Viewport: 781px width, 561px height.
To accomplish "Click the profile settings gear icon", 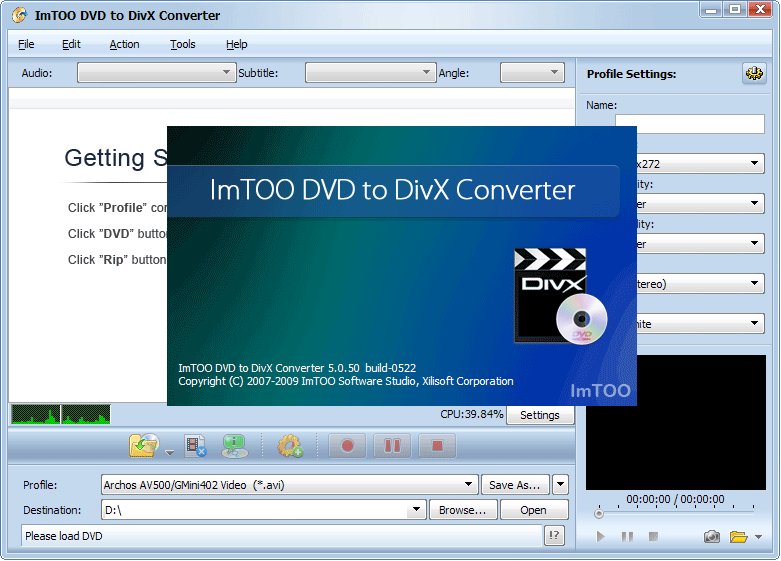I will (x=754, y=73).
